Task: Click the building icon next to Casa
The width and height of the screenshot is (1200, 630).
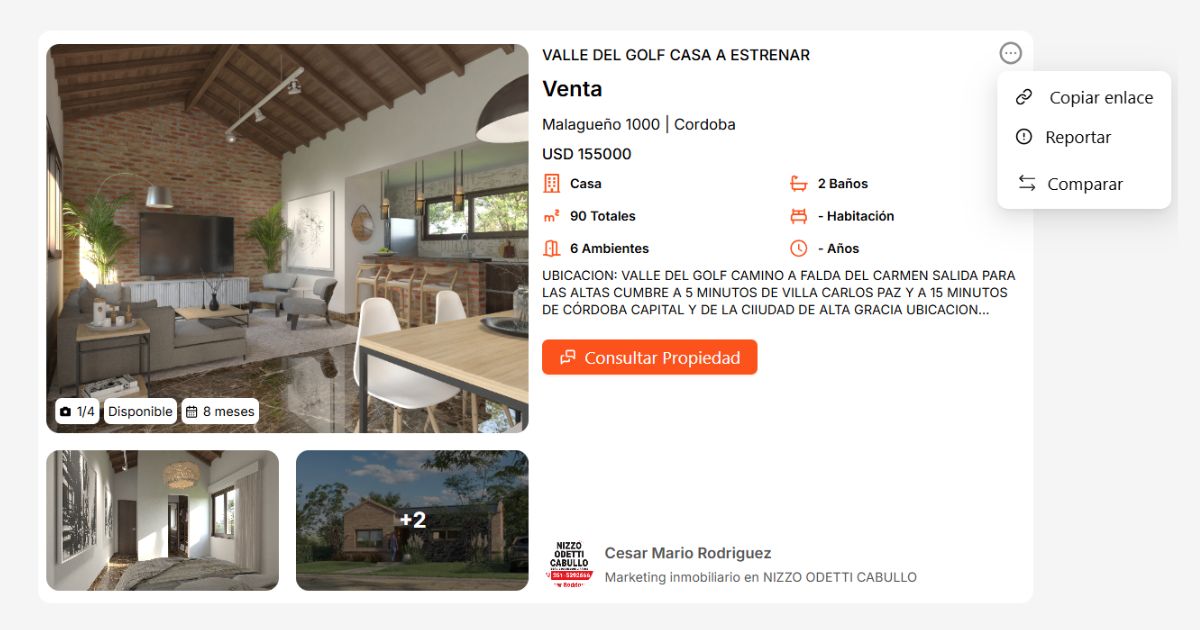Action: (x=551, y=183)
